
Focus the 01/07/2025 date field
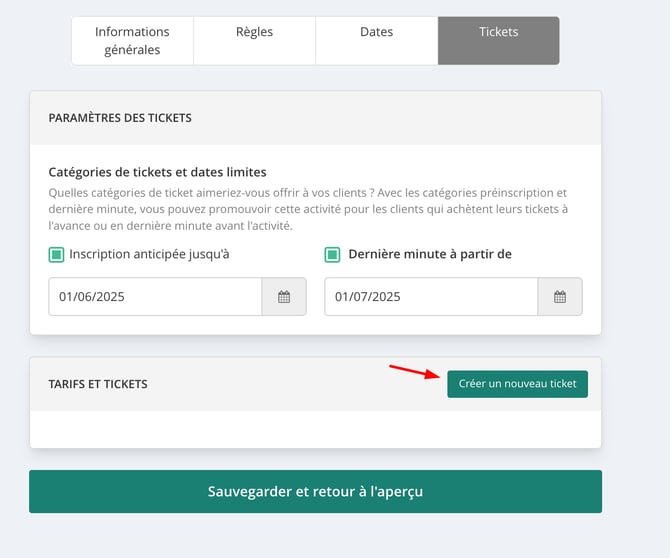431,297
